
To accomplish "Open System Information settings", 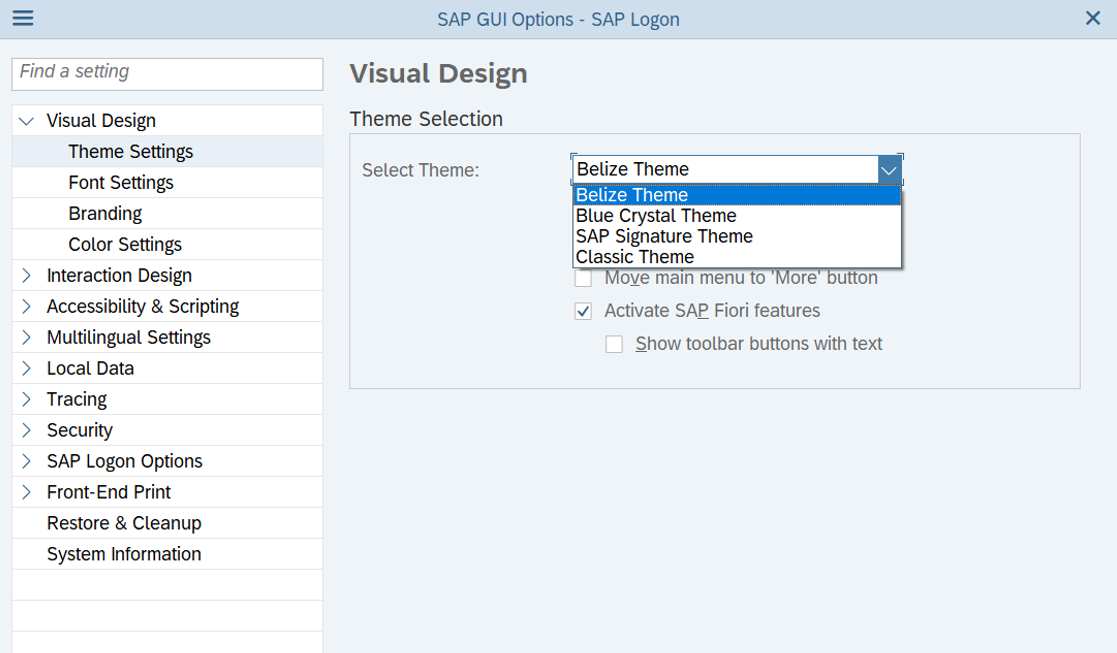I will [x=124, y=554].
